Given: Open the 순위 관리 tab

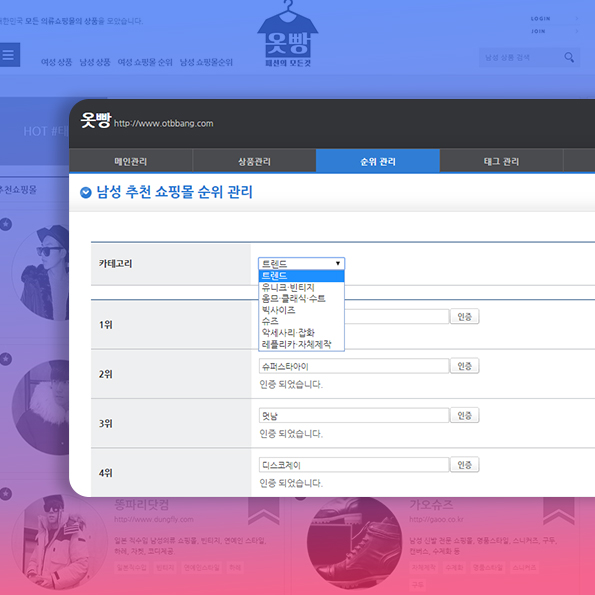Looking at the screenshot, I should tap(378, 161).
